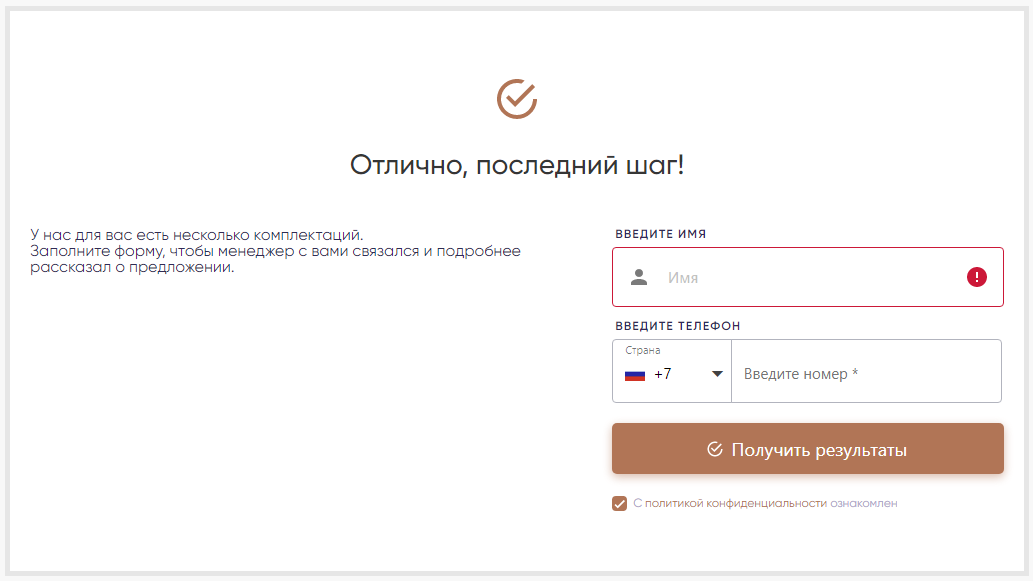Click the Russian flag icon
The width and height of the screenshot is (1033, 581).
[x=634, y=375]
